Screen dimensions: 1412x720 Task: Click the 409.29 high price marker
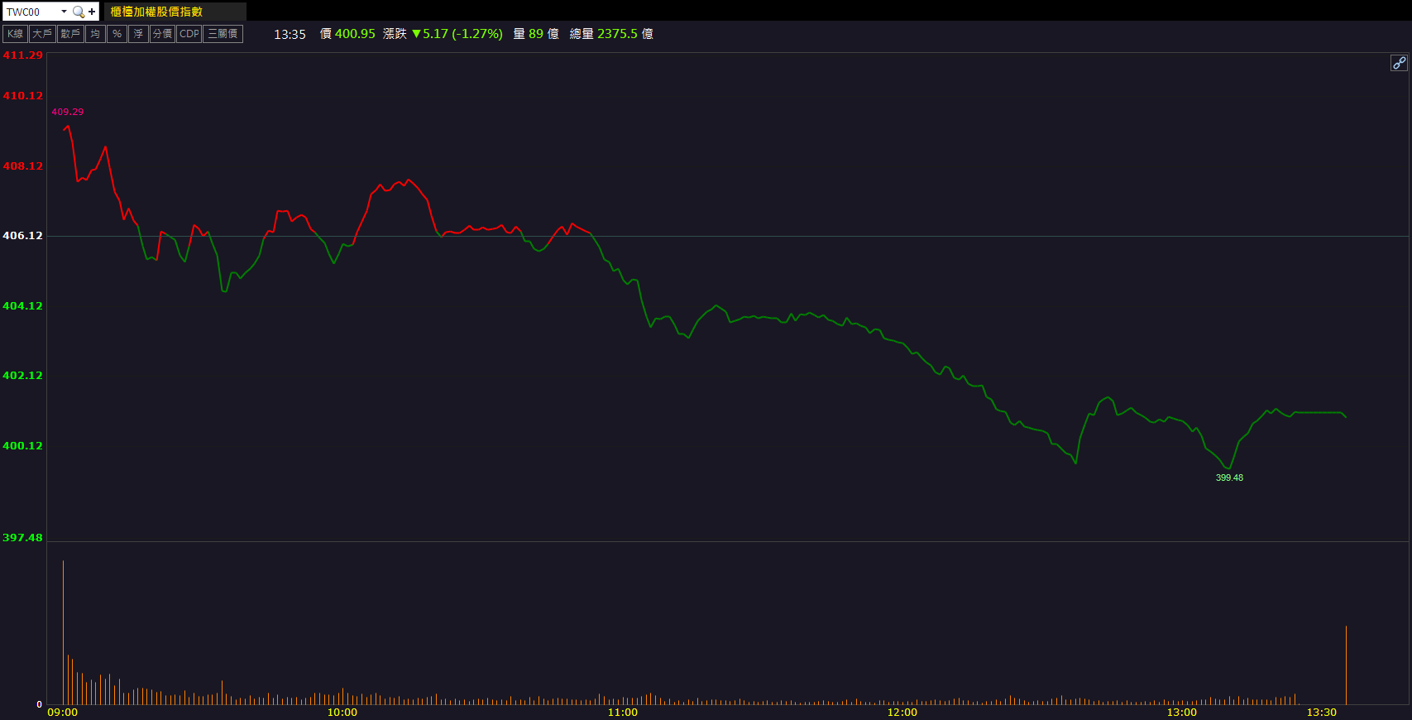coord(68,112)
